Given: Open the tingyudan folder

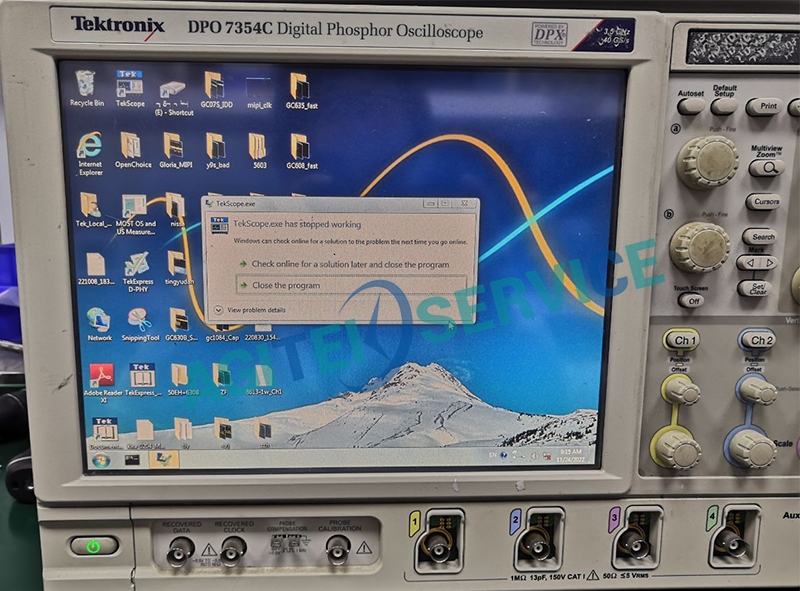Looking at the screenshot, I should tap(179, 268).
